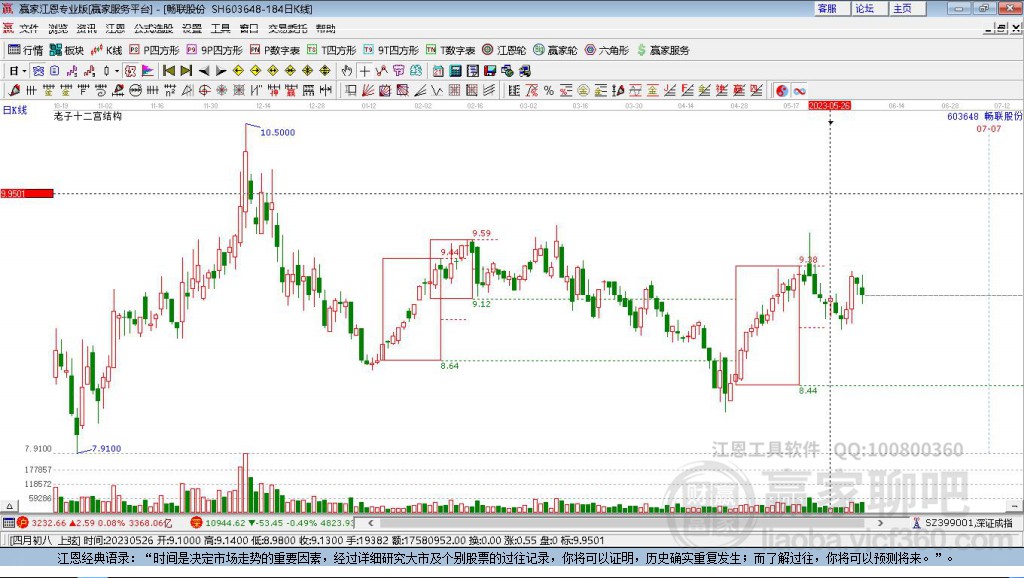This screenshot has height=578, width=1024.
Task: Jump to first bar icon
Action: (168, 71)
